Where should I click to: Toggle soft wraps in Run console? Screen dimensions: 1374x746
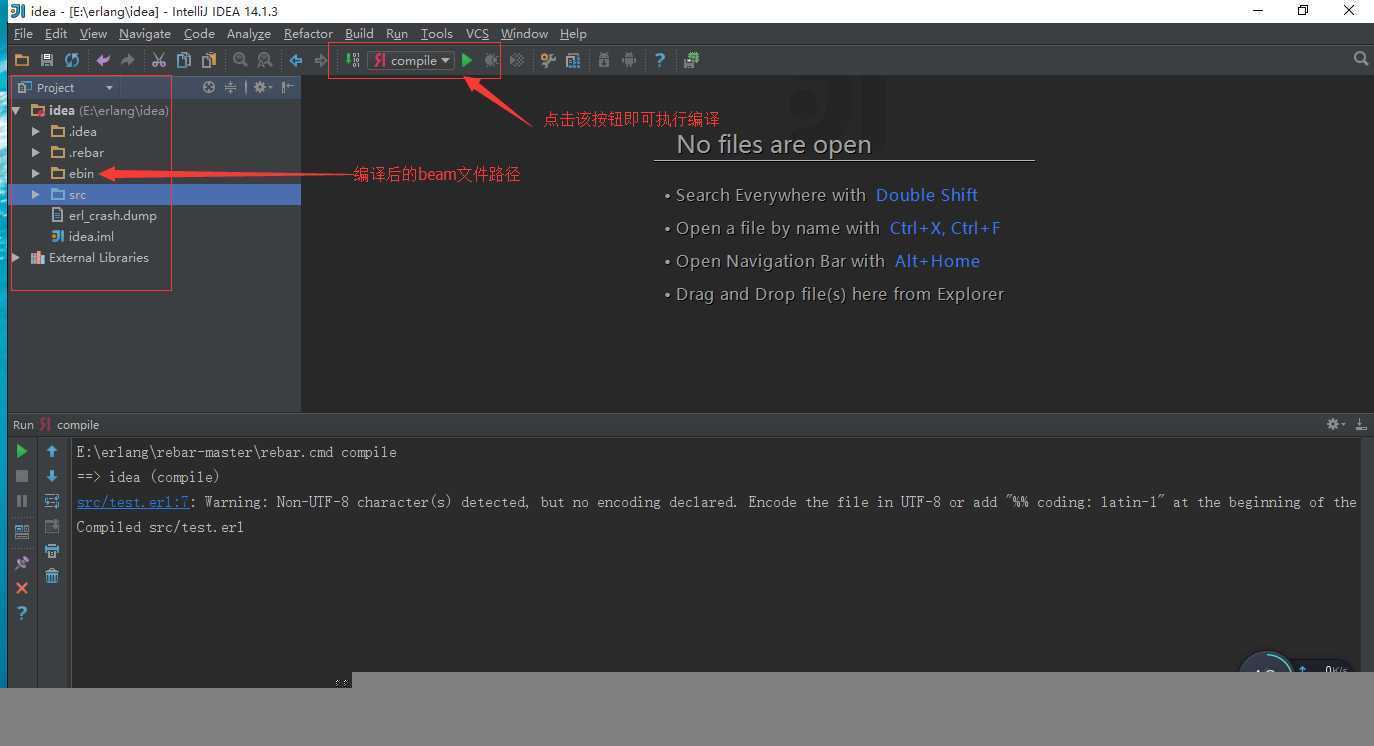52,501
